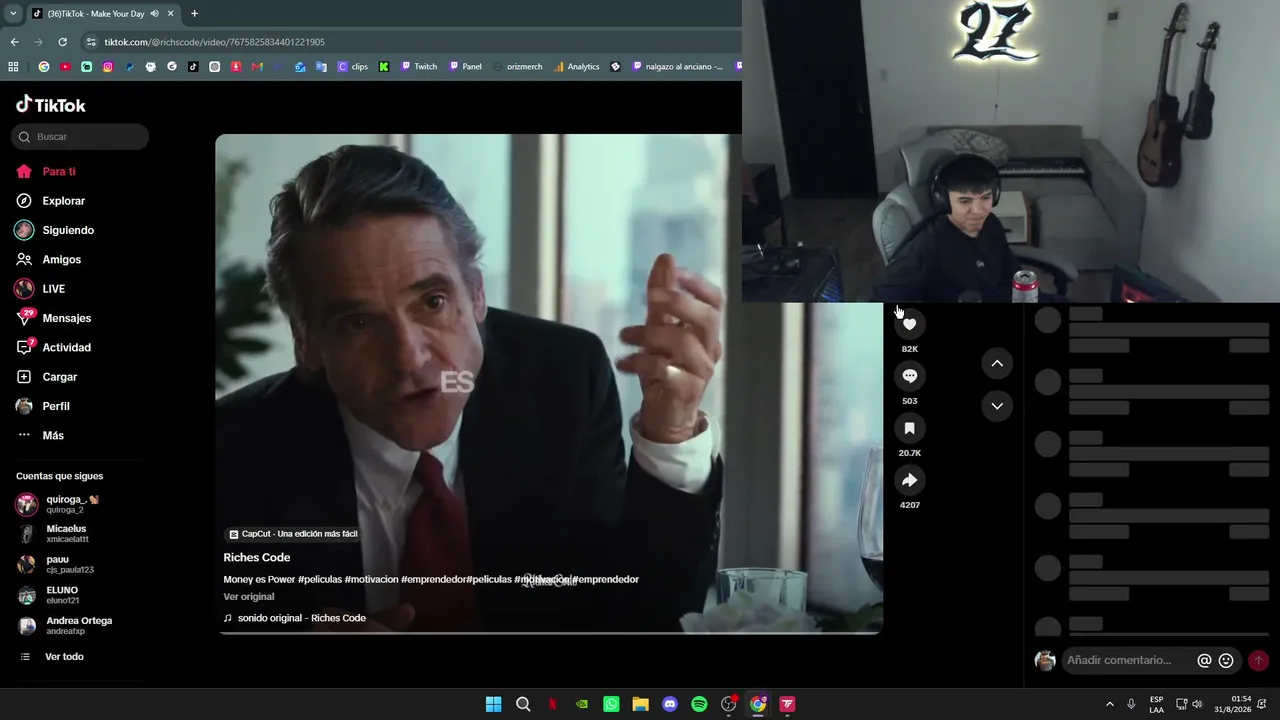View site information icon in address bar
This screenshot has height=720, width=1280.
pyautogui.click(x=91, y=42)
